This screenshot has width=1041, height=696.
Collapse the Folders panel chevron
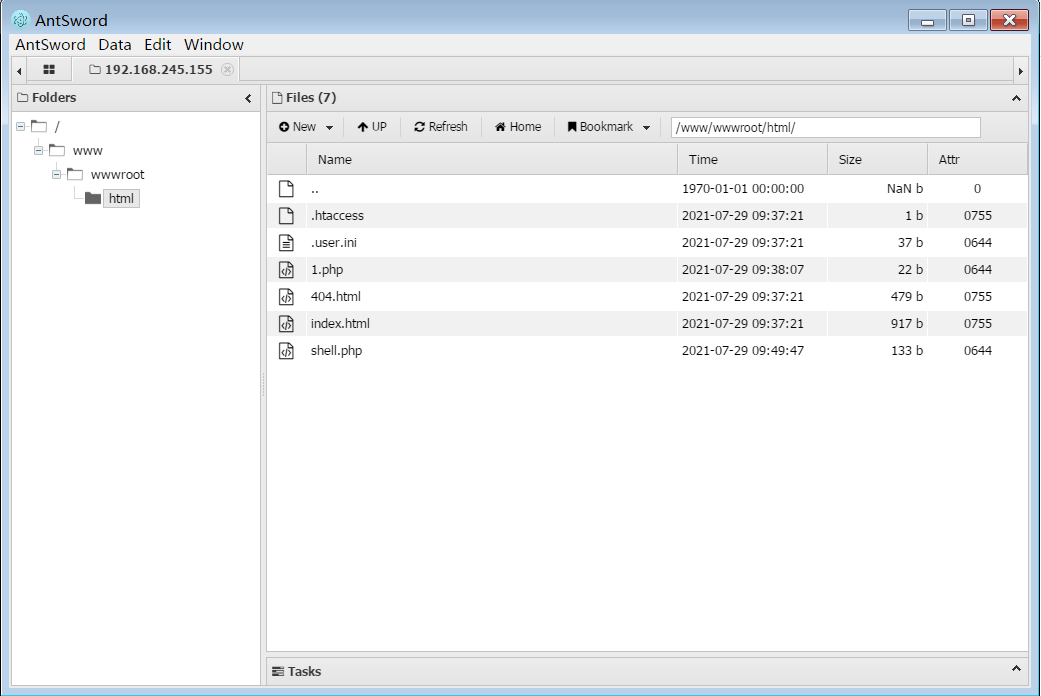[248, 98]
